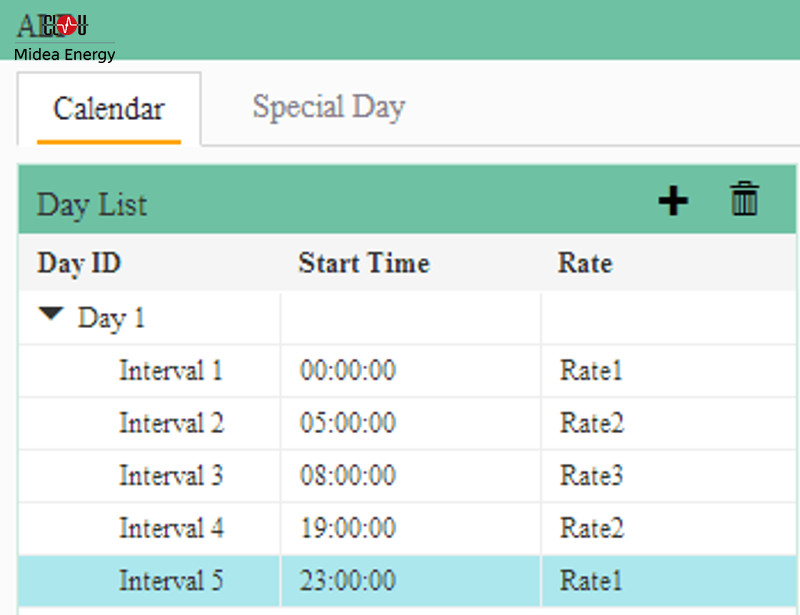Viewport: 800px width, 615px height.
Task: Select the highlighted Interval 5 row
Action: coord(171,580)
